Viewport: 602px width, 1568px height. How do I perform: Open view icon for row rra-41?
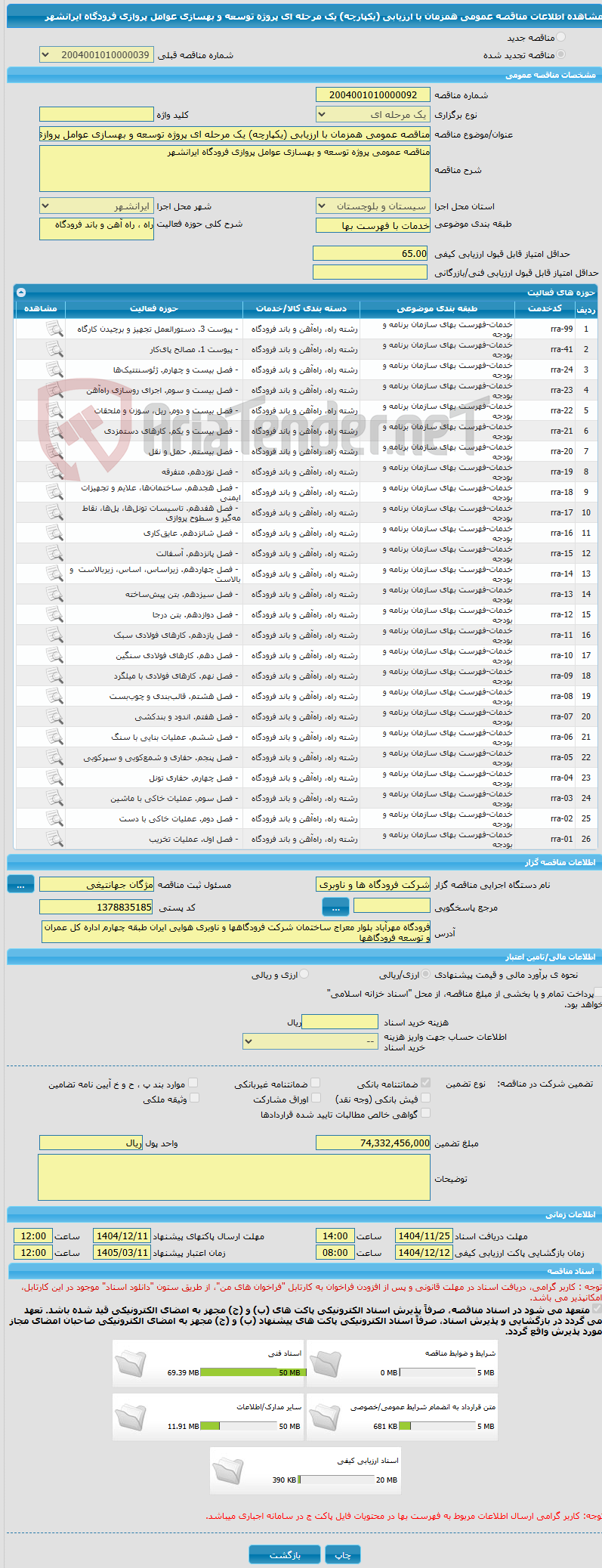click(x=54, y=349)
